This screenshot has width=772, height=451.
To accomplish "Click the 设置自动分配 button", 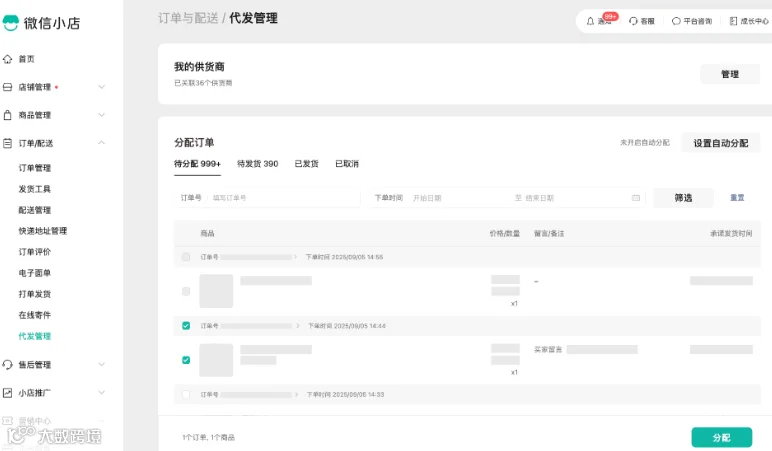I will tap(721, 143).
